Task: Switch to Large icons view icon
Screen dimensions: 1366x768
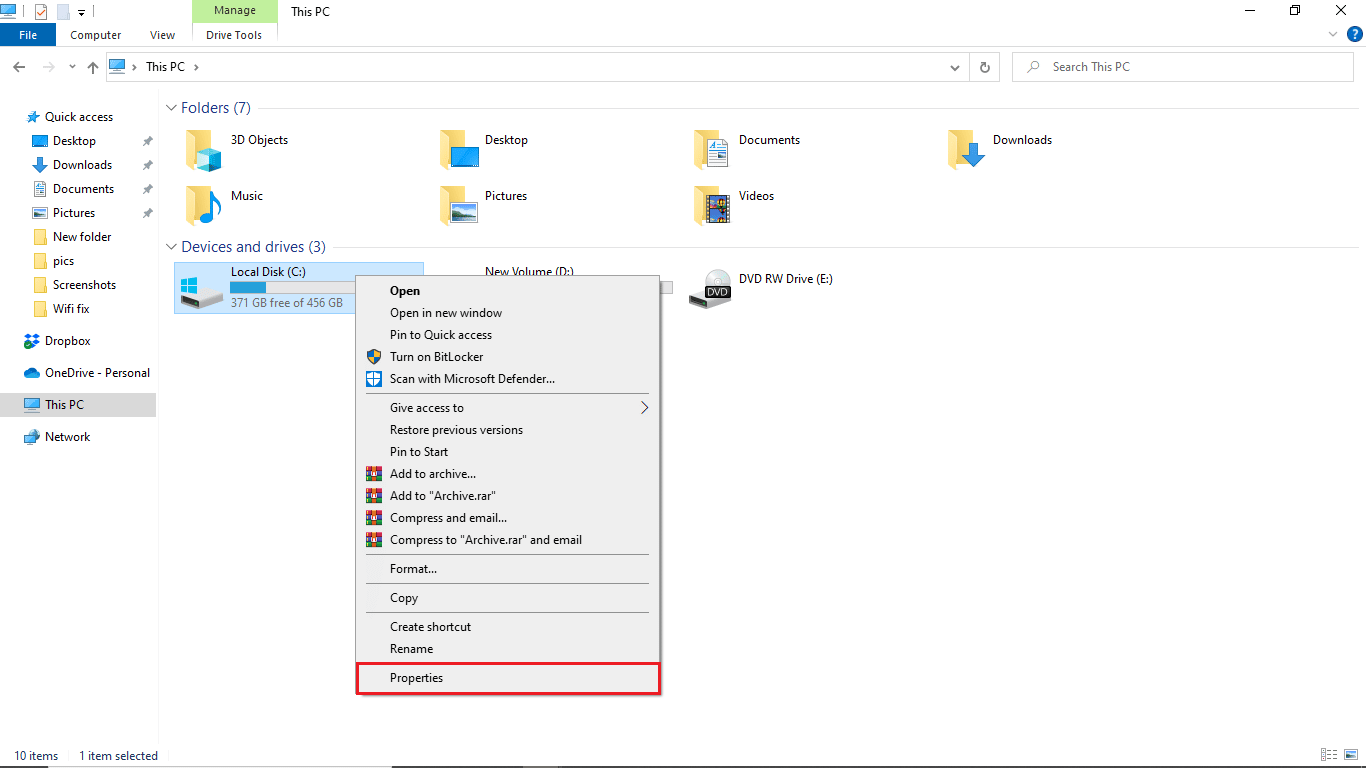Action: point(1349,755)
